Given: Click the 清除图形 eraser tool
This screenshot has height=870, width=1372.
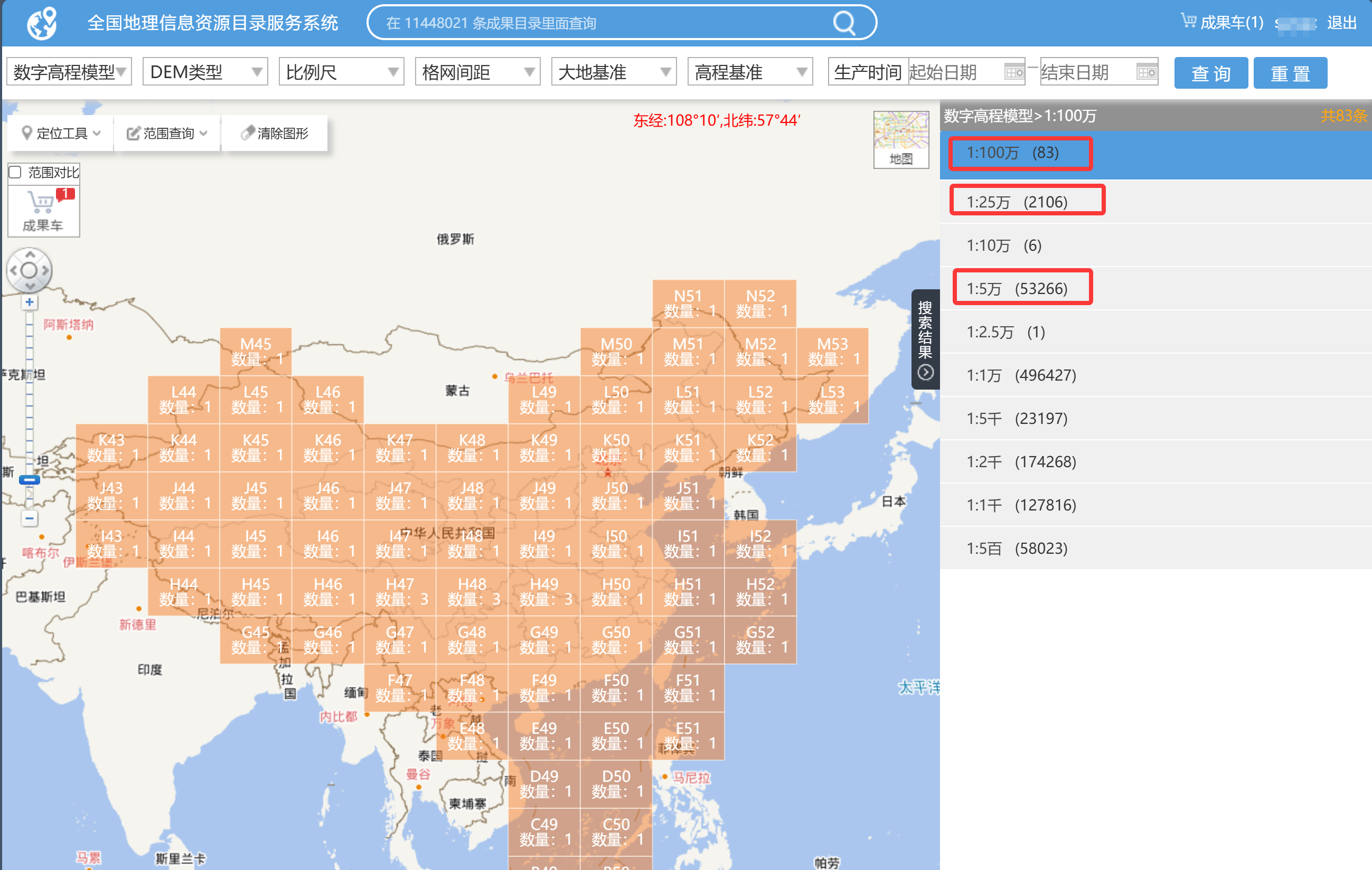Looking at the screenshot, I should [x=275, y=134].
